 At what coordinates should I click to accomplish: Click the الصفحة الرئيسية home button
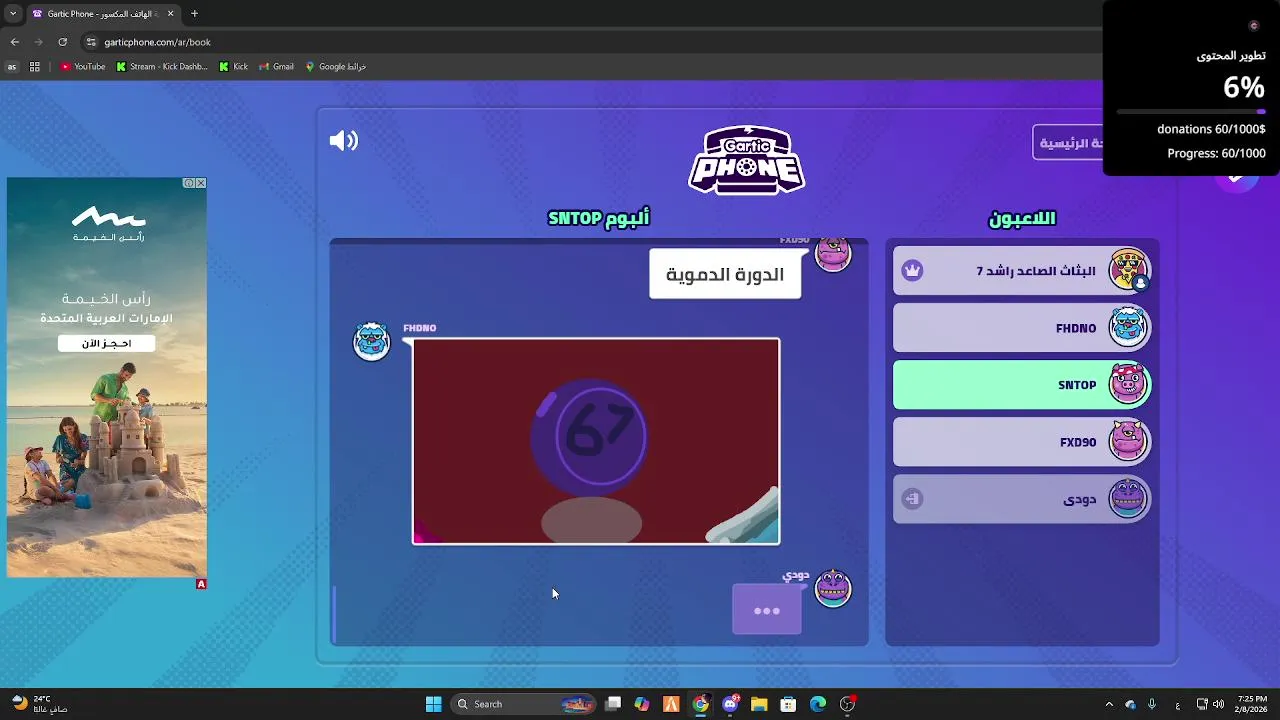tap(1068, 143)
